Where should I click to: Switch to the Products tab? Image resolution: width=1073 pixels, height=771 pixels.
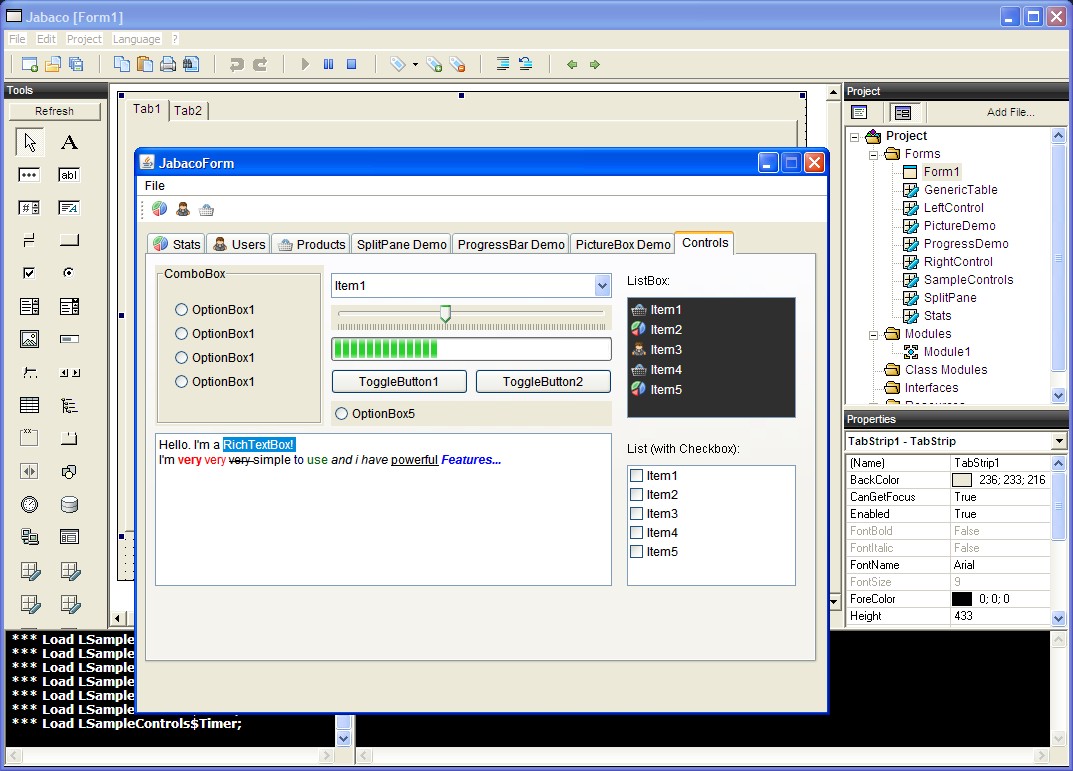[x=311, y=244]
